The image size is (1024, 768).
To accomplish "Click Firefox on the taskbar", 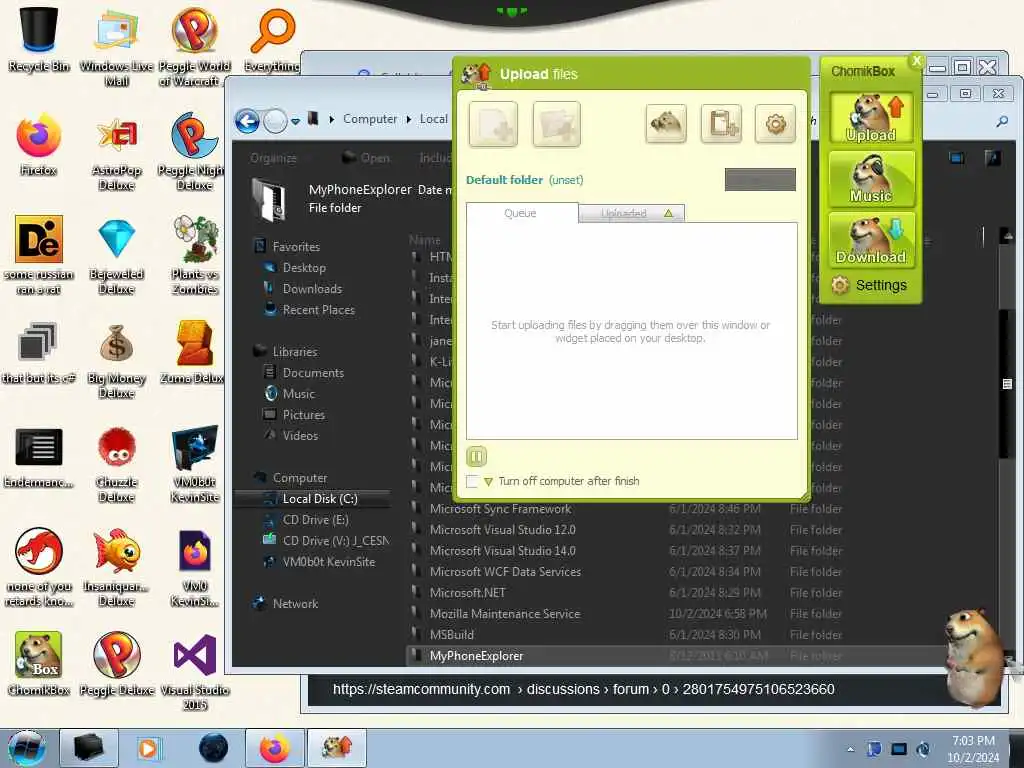I will click(274, 748).
